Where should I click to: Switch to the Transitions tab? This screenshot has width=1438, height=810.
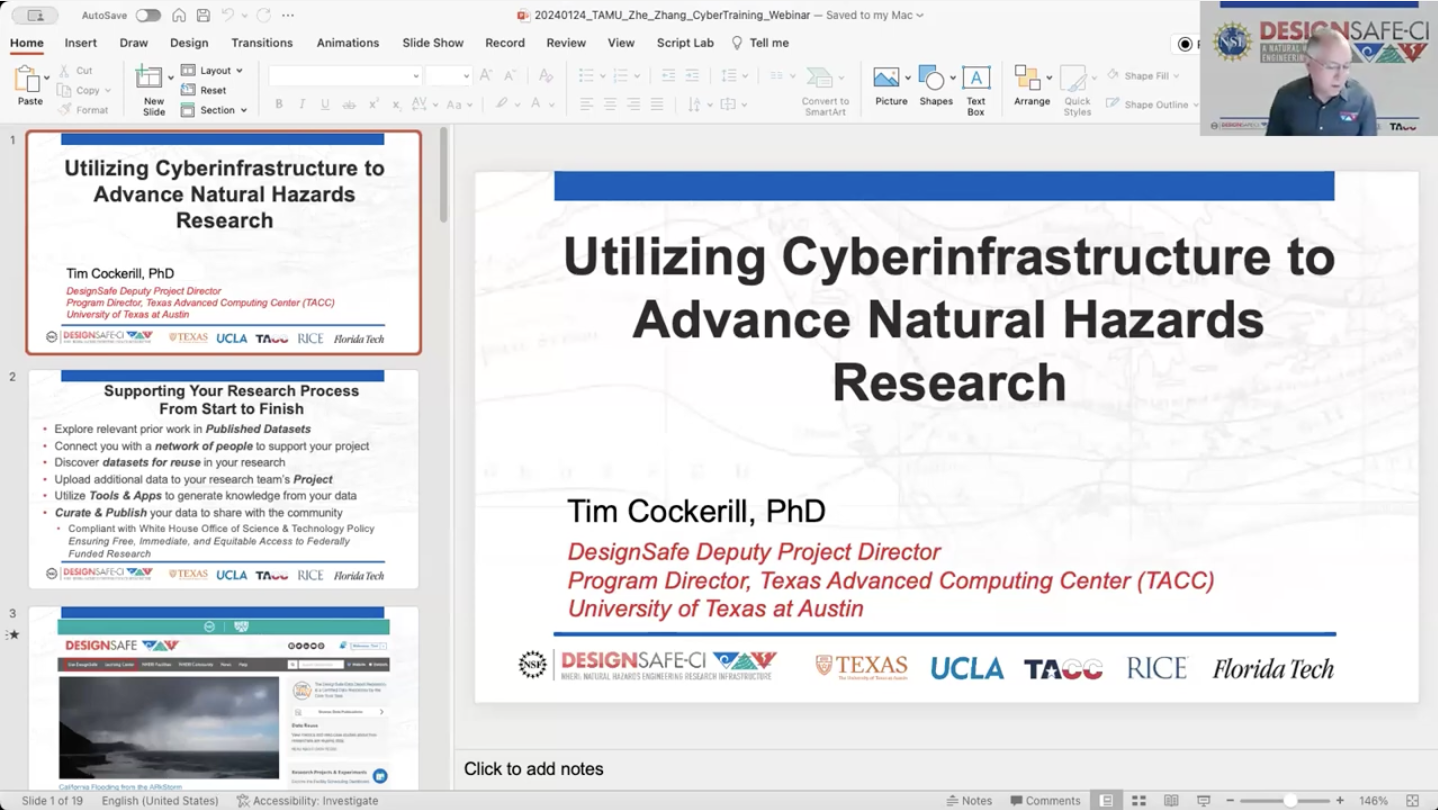pos(262,43)
